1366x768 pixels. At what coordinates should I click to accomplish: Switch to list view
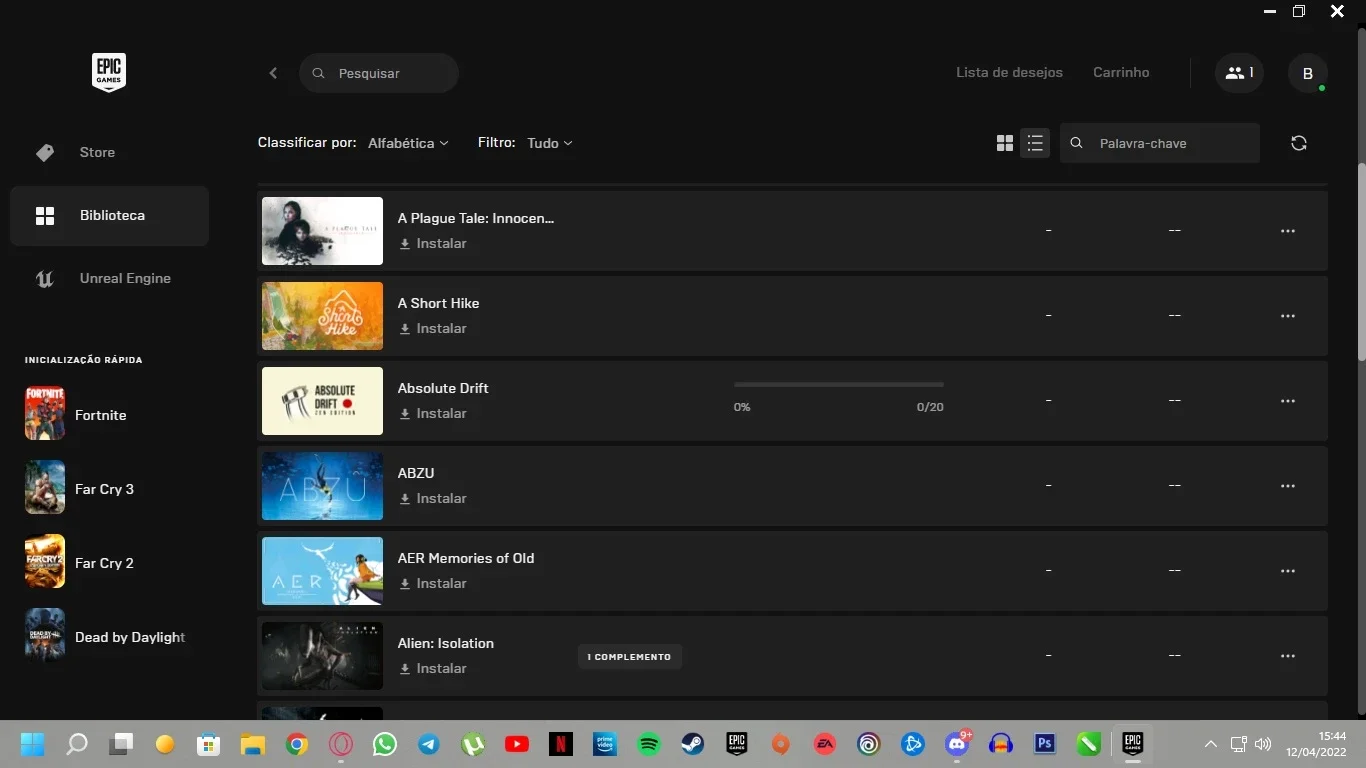1035,143
